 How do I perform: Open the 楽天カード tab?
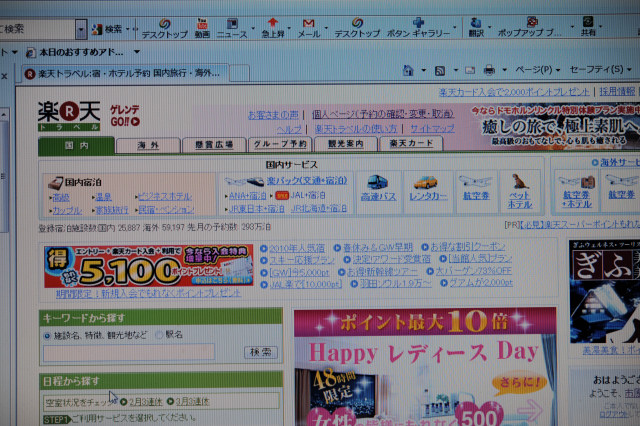pyautogui.click(x=411, y=143)
